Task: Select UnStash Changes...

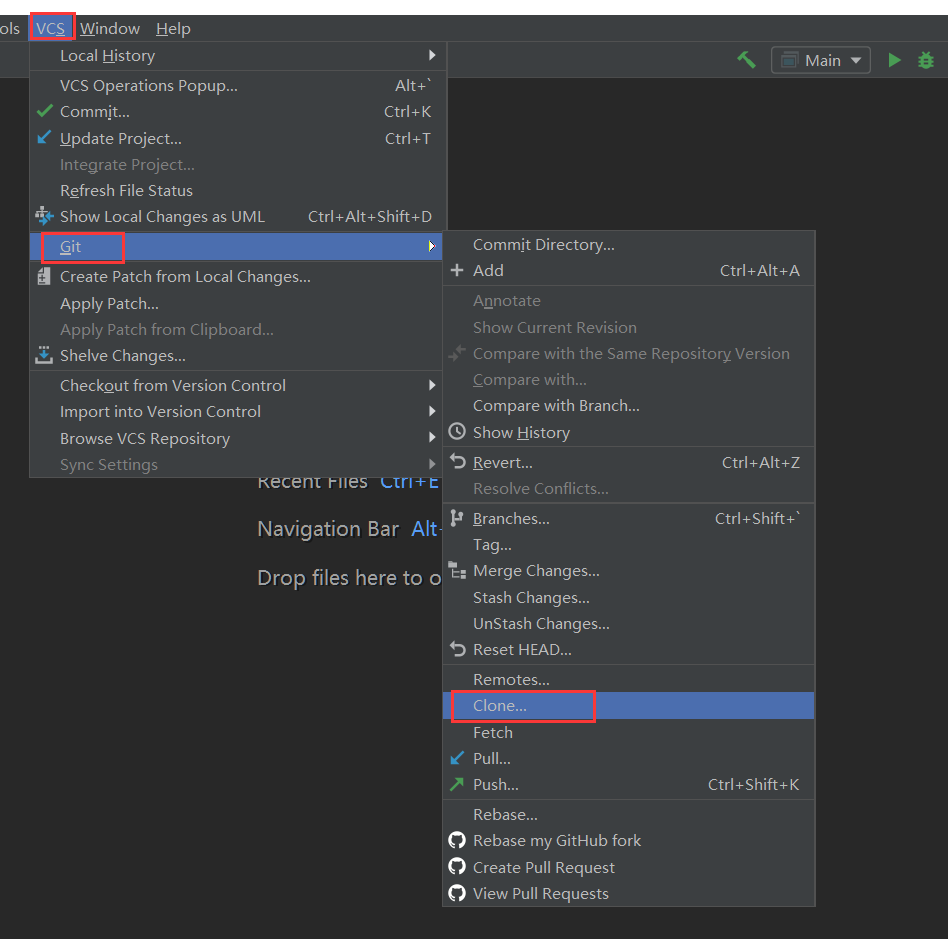Action: pos(629,623)
